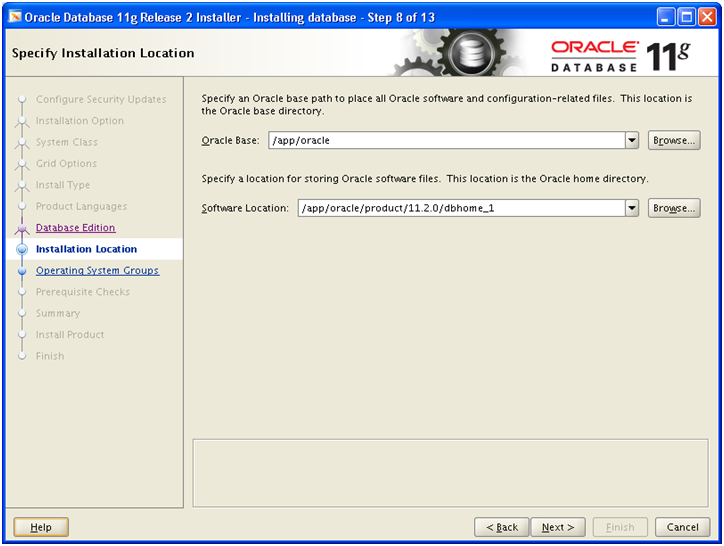Go back with the Back button
Viewport: 724px width, 546px height.
click(502, 527)
